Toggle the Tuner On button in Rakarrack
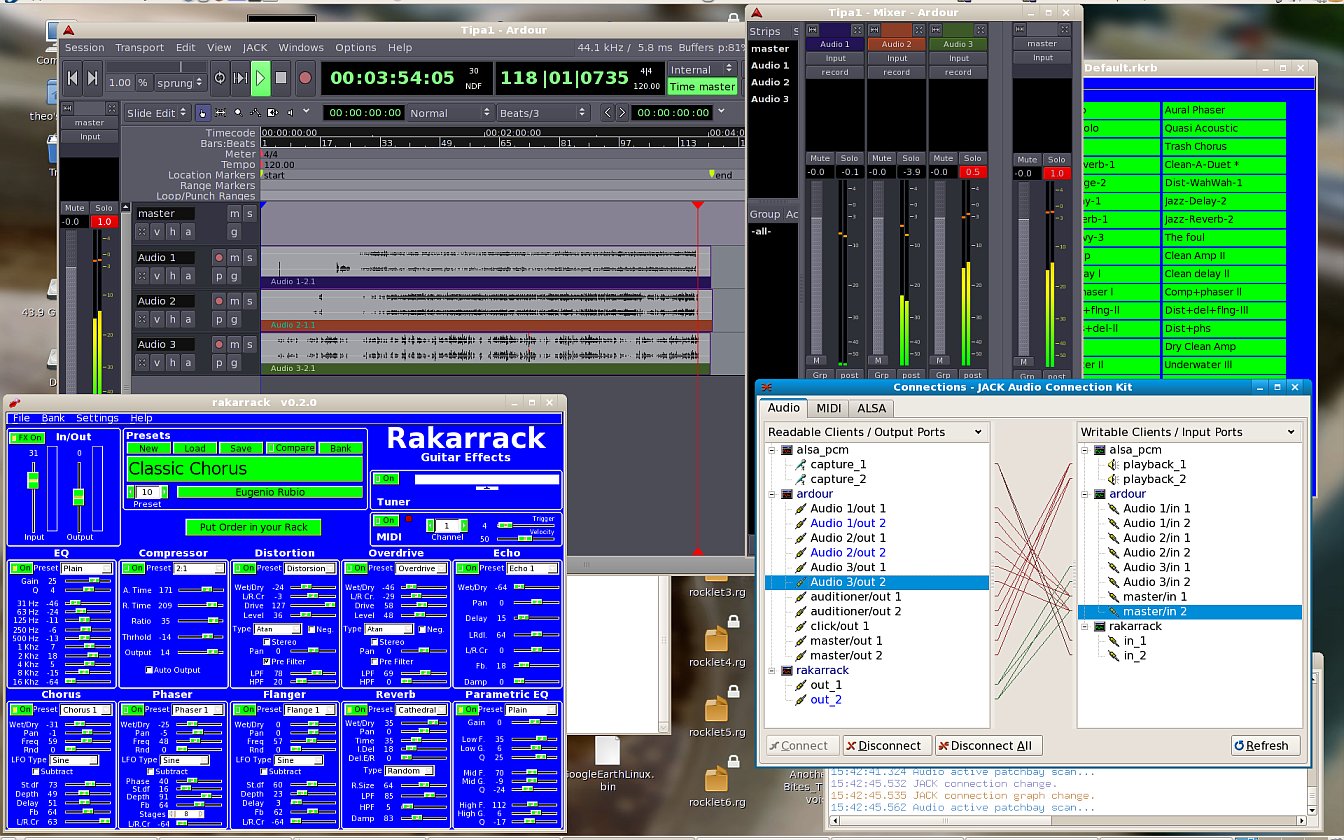The width and height of the screenshot is (1344, 840). pyautogui.click(x=385, y=479)
